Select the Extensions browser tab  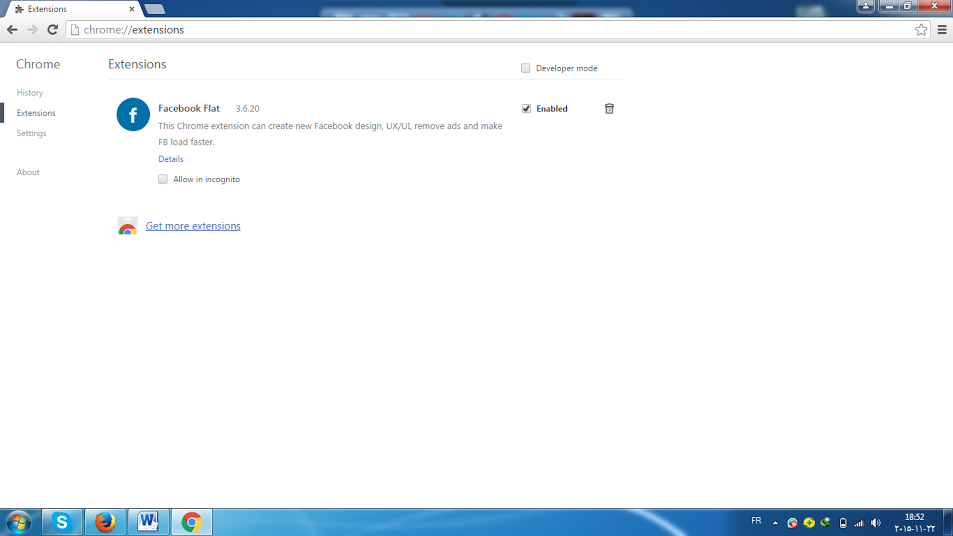click(x=72, y=9)
